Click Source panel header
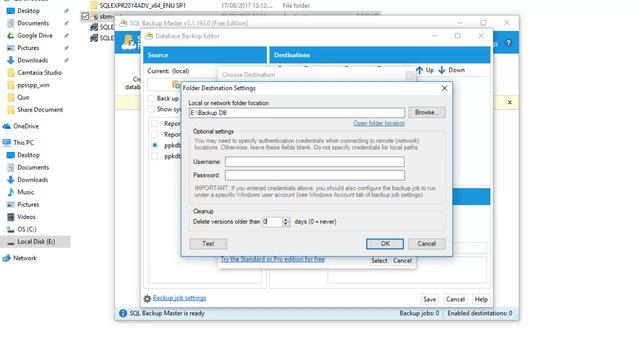The image size is (640, 360). point(205,55)
